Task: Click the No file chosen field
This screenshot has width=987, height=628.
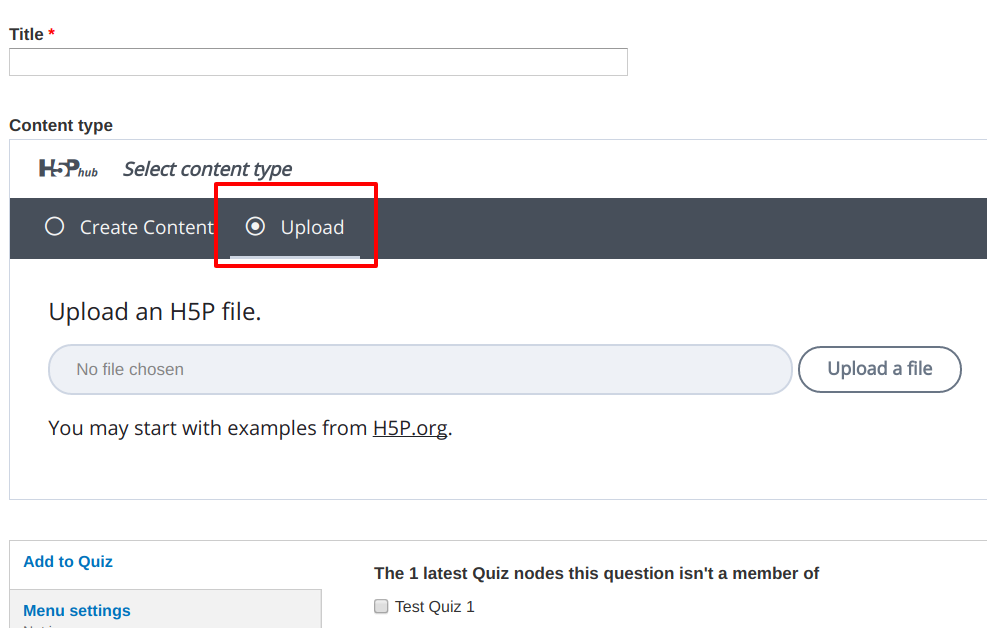Action: pyautogui.click(x=420, y=369)
